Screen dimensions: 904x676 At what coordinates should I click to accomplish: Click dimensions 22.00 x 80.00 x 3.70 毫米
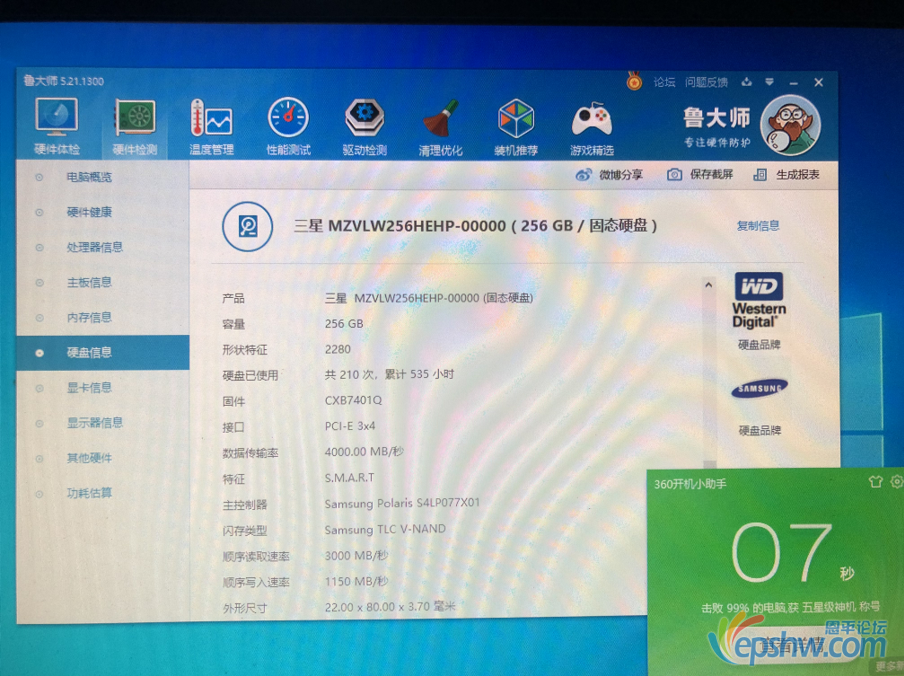[x=390, y=607]
